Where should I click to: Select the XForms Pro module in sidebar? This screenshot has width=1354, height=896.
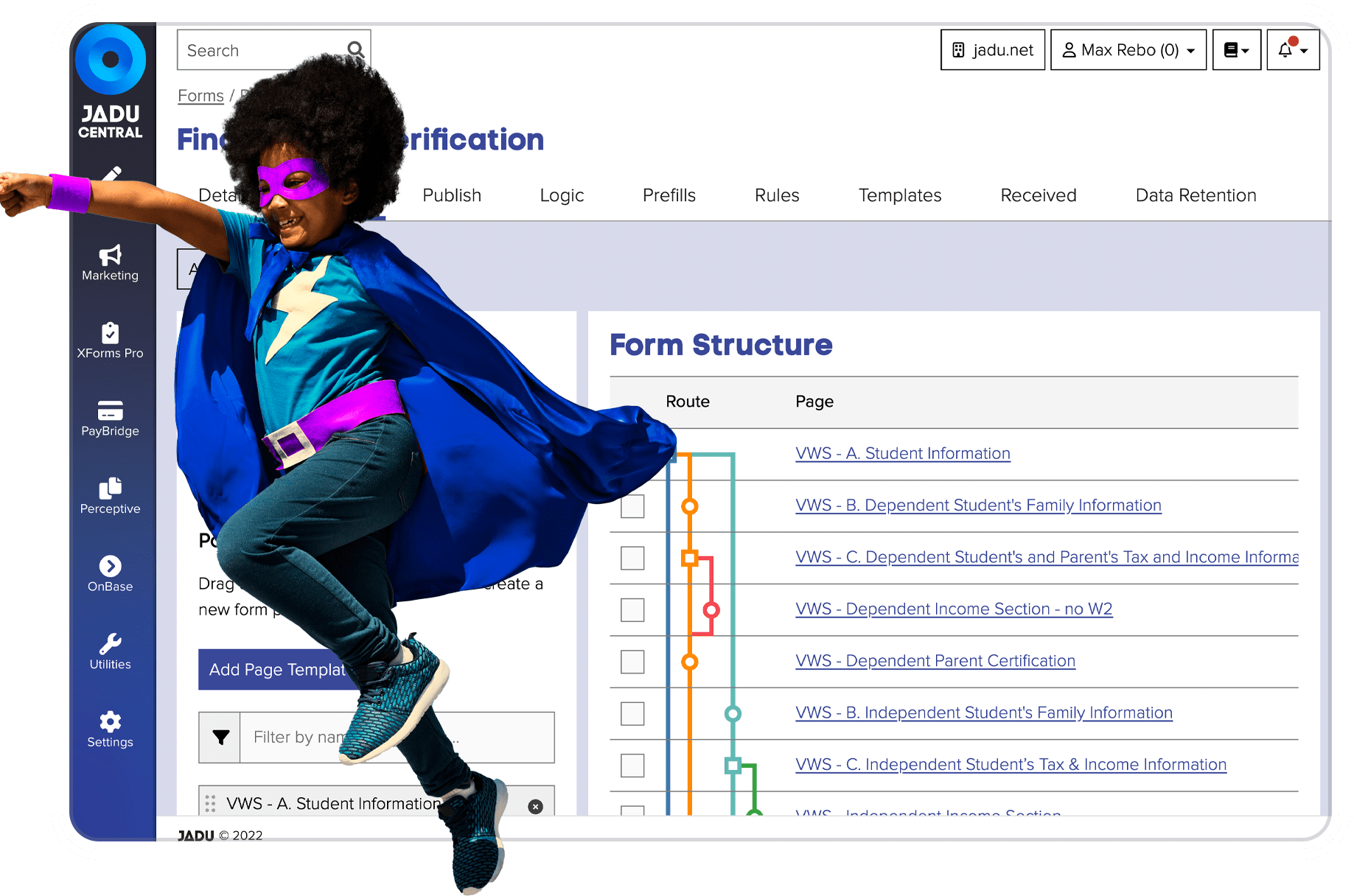coord(110,339)
